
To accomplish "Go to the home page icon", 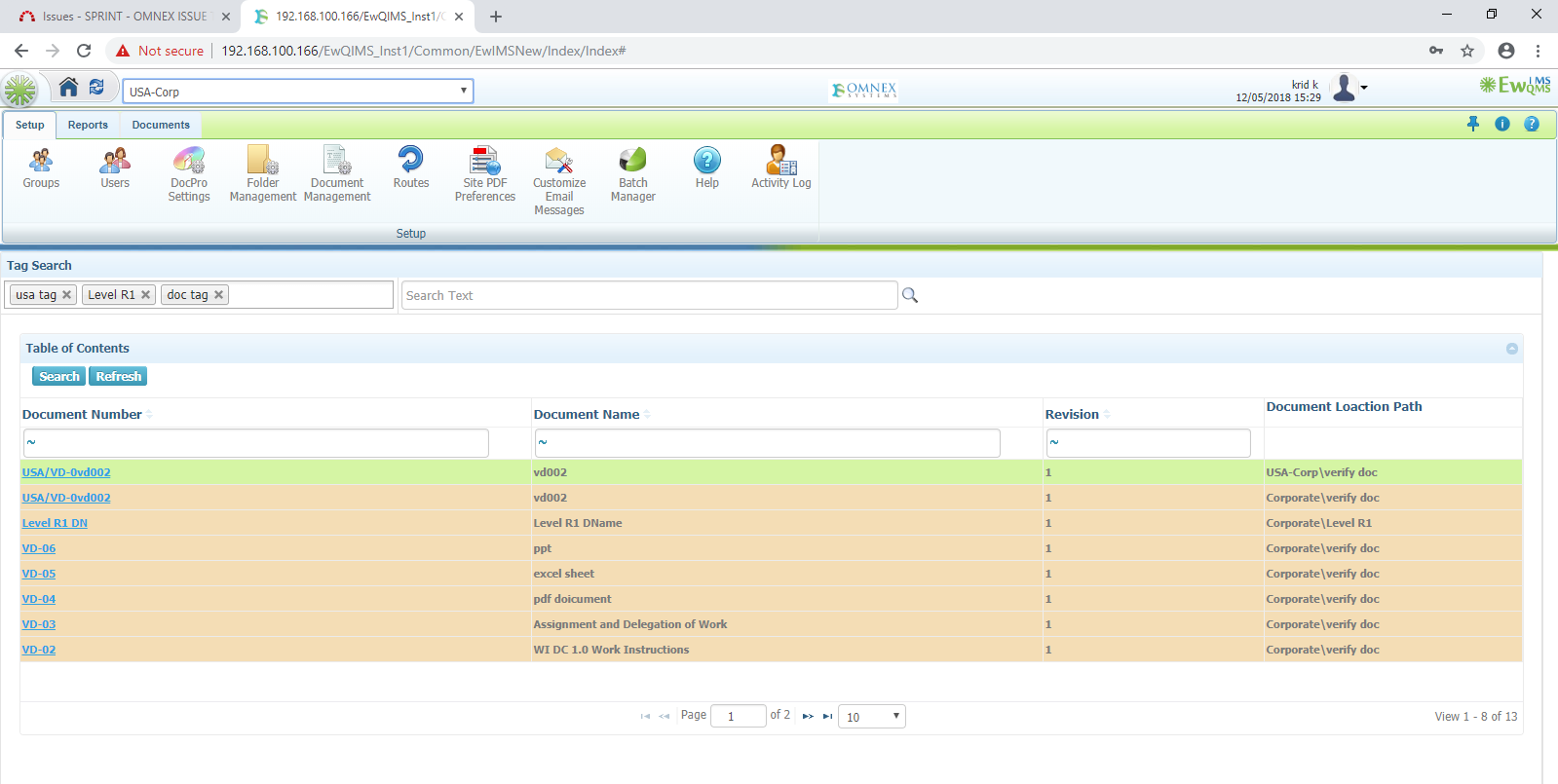I will click(x=68, y=88).
